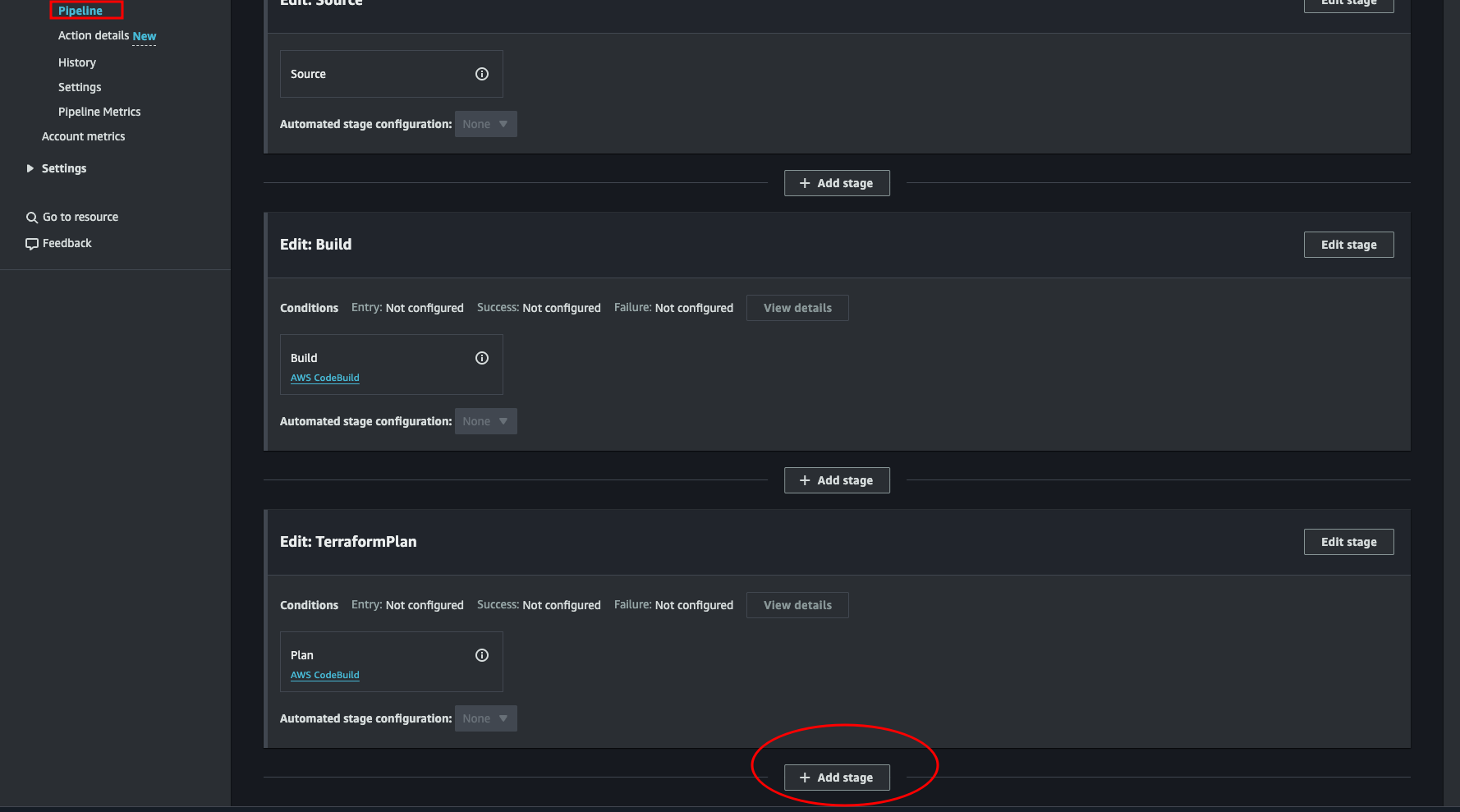
Task: Open Build stage automated configuration dropdown
Action: coord(485,421)
